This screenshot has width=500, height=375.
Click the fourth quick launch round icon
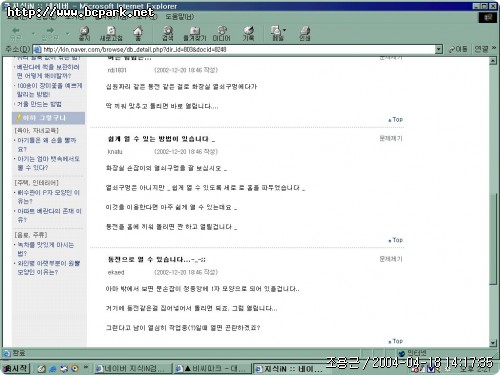75,368
